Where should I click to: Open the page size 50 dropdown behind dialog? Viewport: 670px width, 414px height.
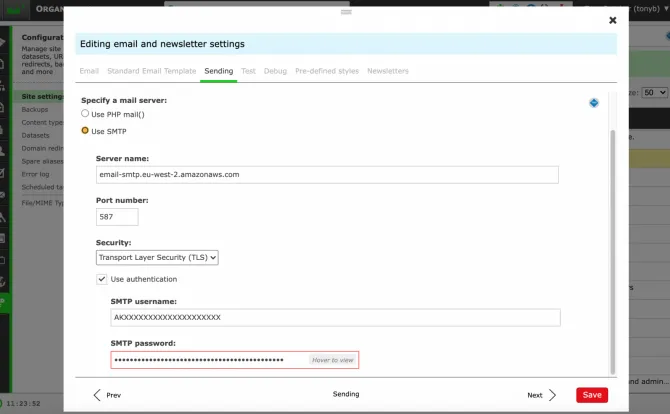(x=655, y=92)
